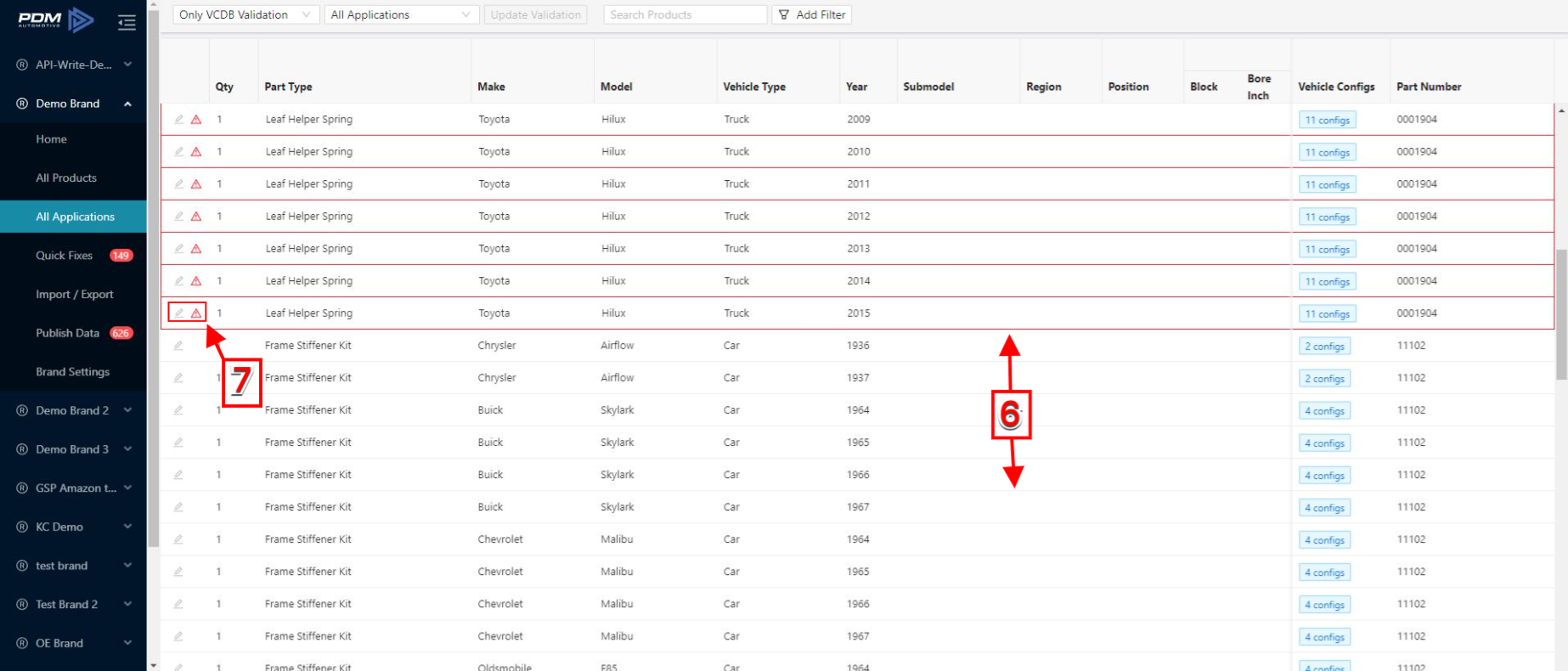Edit the 1965 Chevrolet Malibu row pencil icon
Image resolution: width=1568 pixels, height=671 pixels.
click(178, 571)
